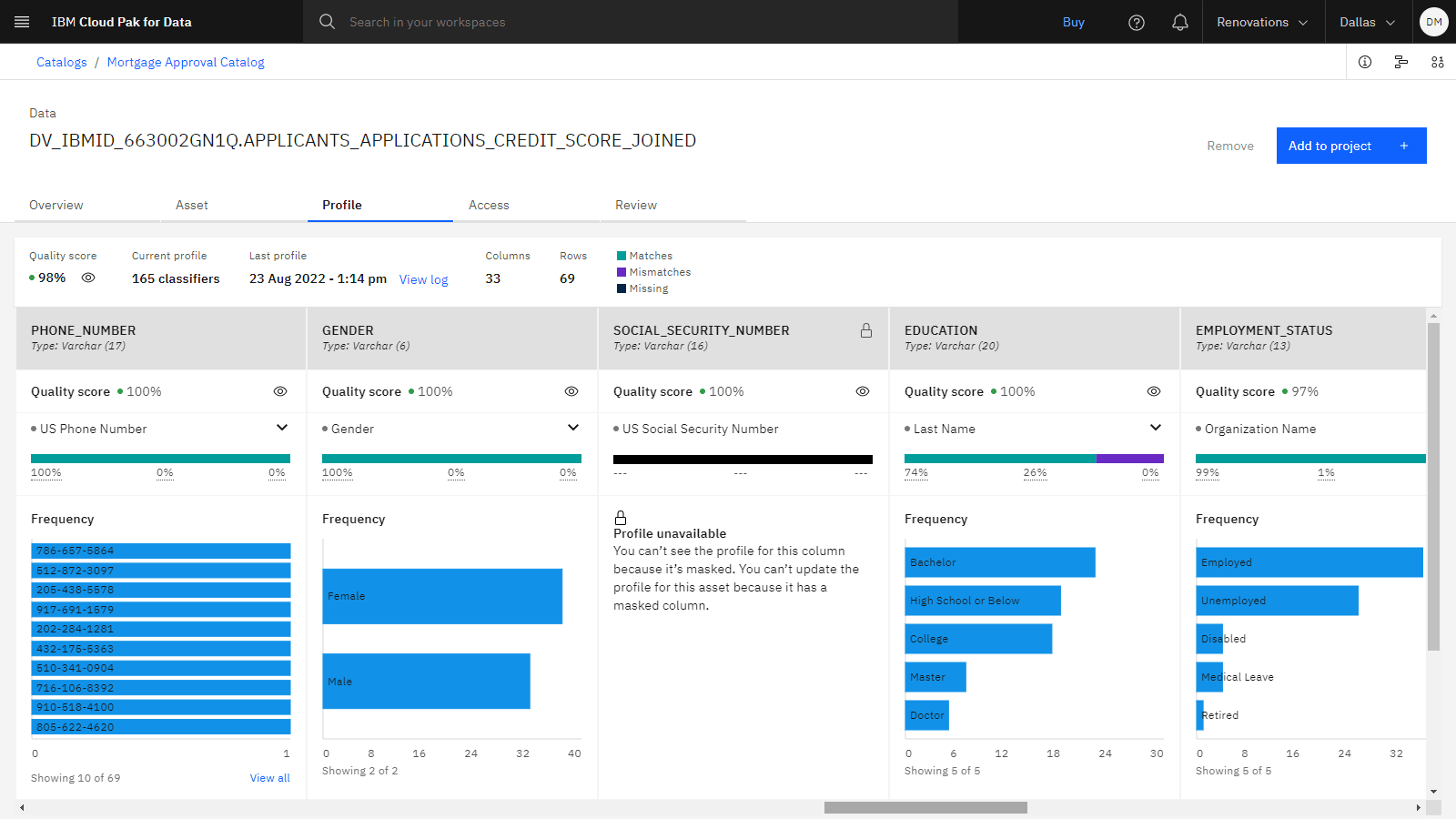Click the vertical scrollbar thumb
The image size is (1456, 819).
click(1434, 487)
